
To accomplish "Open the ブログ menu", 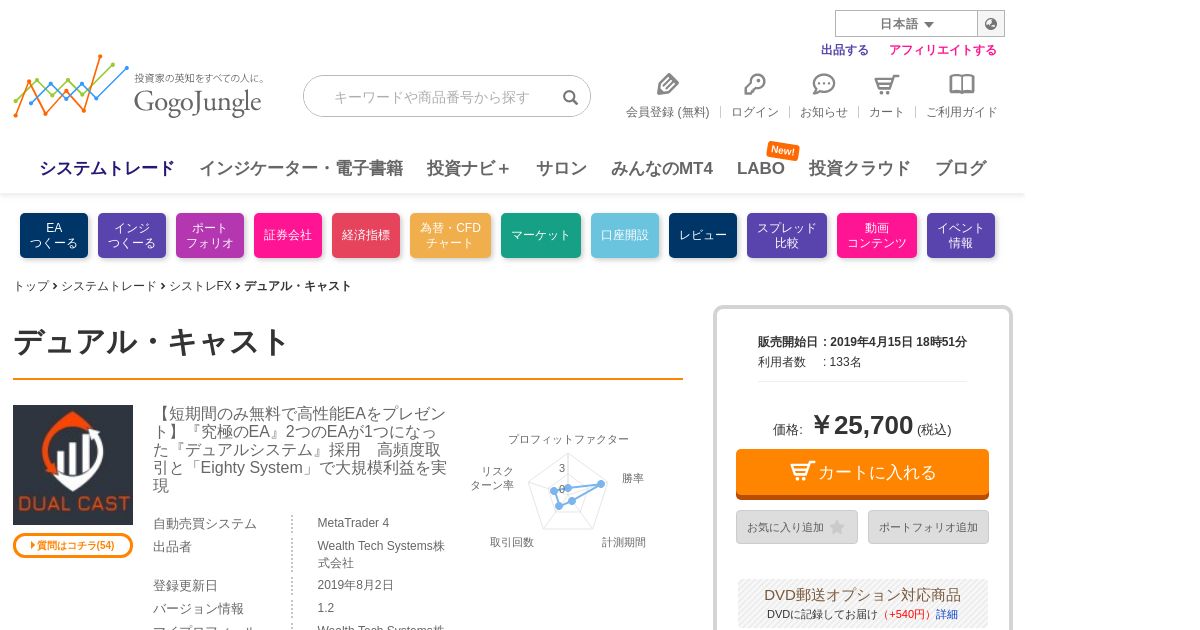I will point(961,168).
